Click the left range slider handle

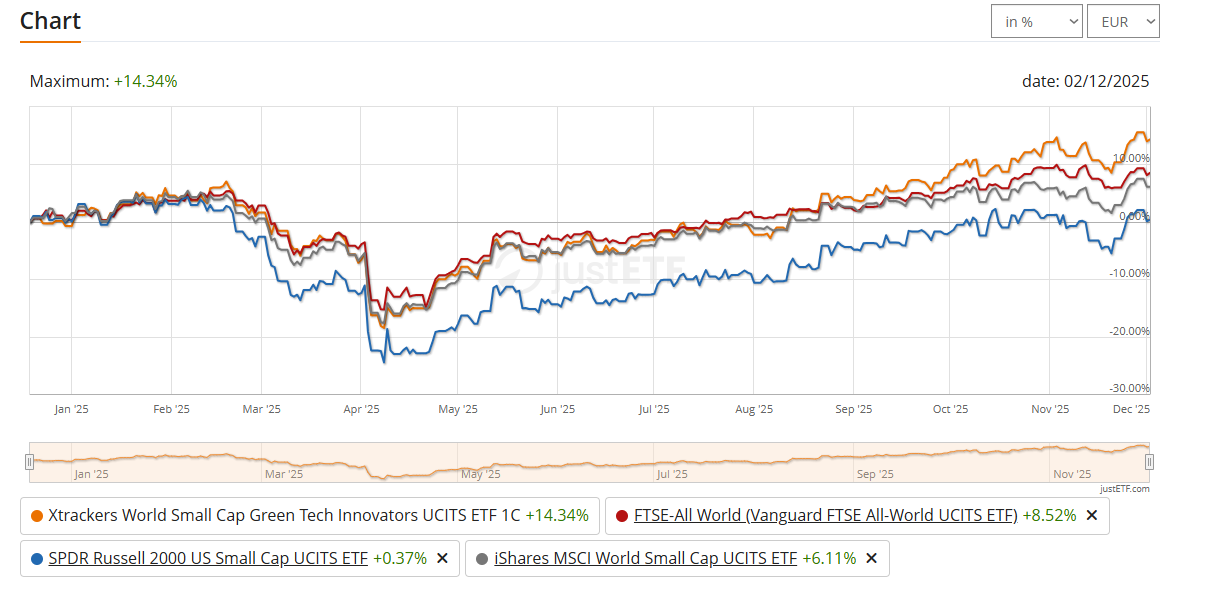click(30, 461)
